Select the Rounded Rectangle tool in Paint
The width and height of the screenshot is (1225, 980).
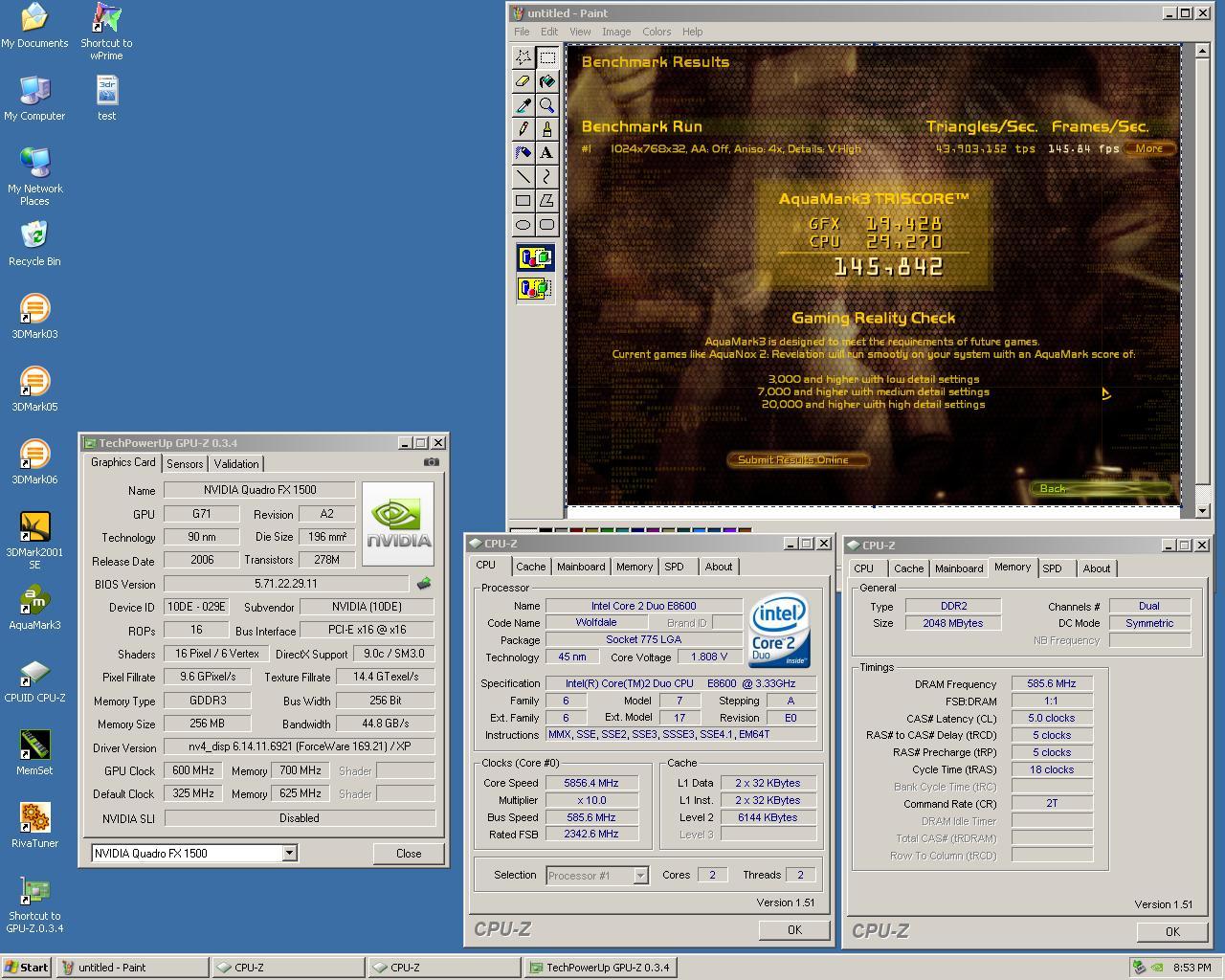(546, 225)
